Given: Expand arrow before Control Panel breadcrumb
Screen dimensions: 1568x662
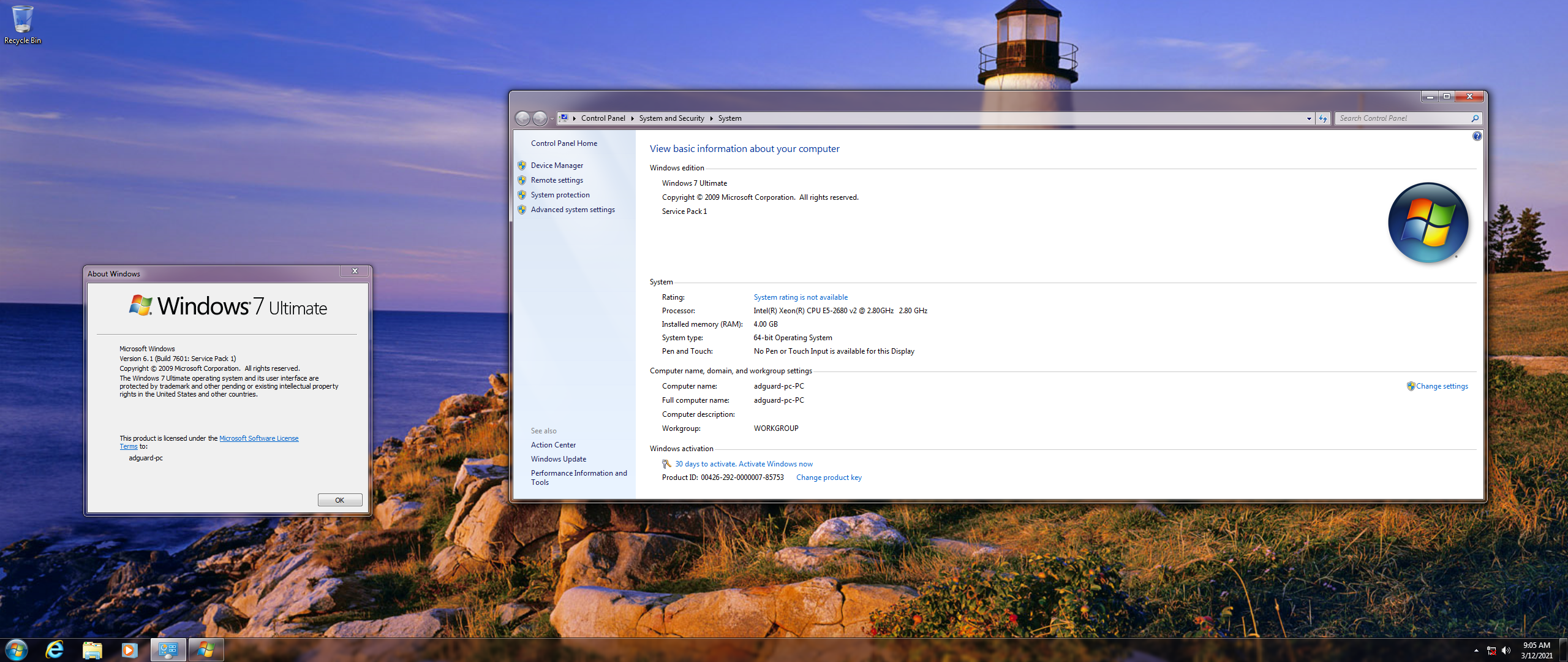Looking at the screenshot, I should click(x=574, y=118).
